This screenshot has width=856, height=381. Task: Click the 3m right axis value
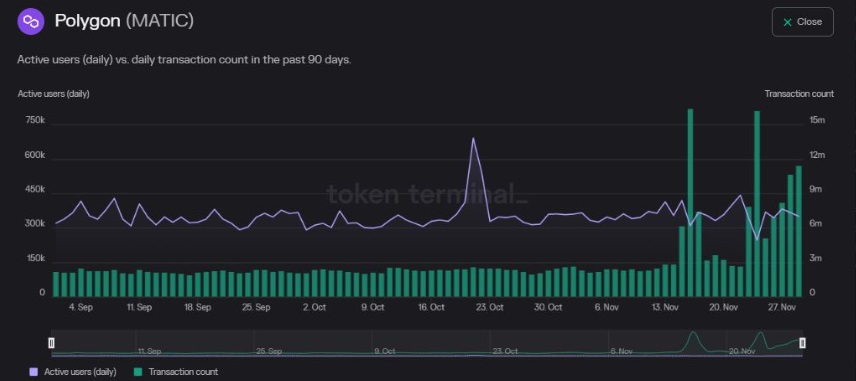pyautogui.click(x=817, y=258)
